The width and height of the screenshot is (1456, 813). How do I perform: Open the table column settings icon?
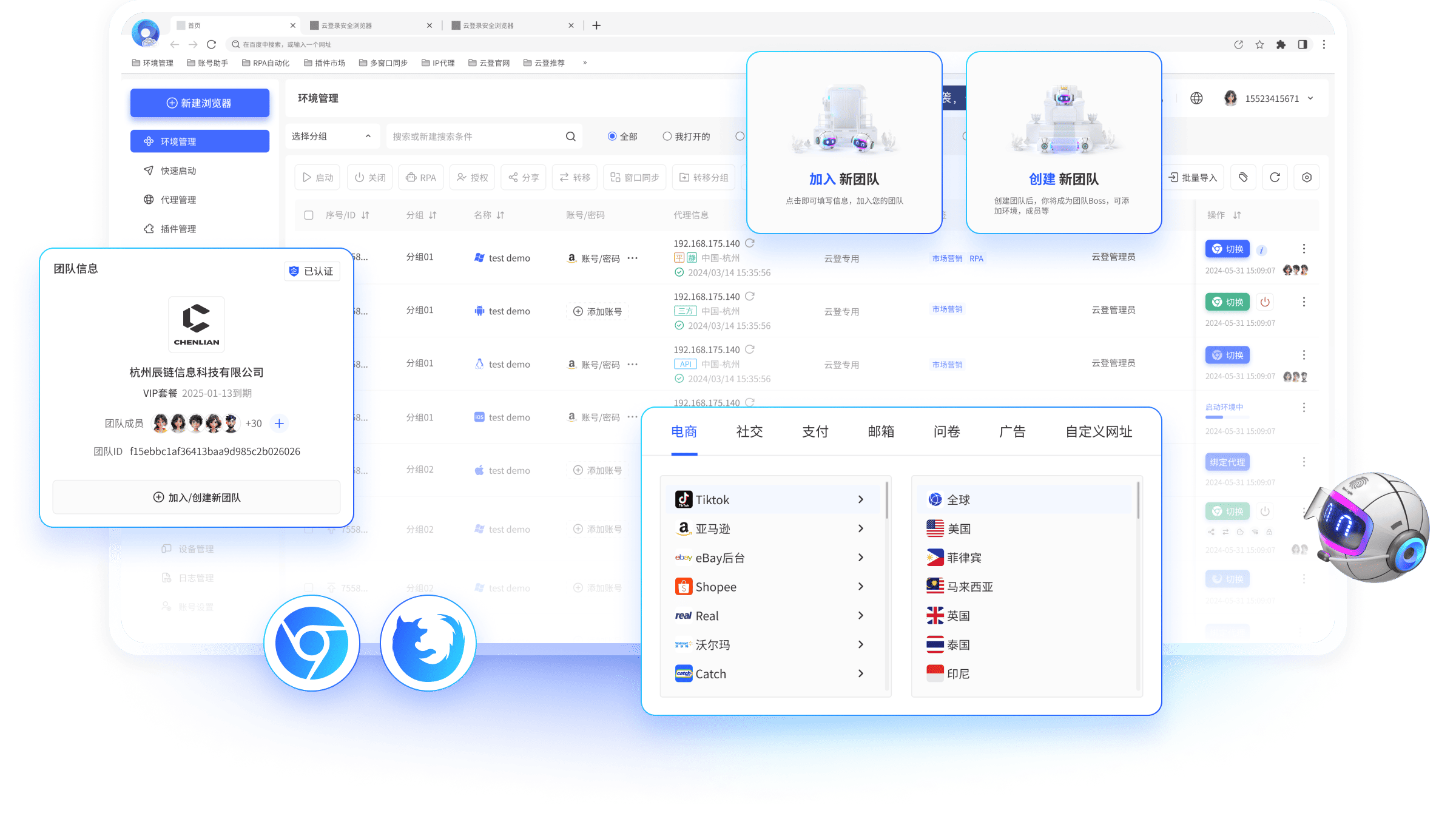pos(1307,177)
